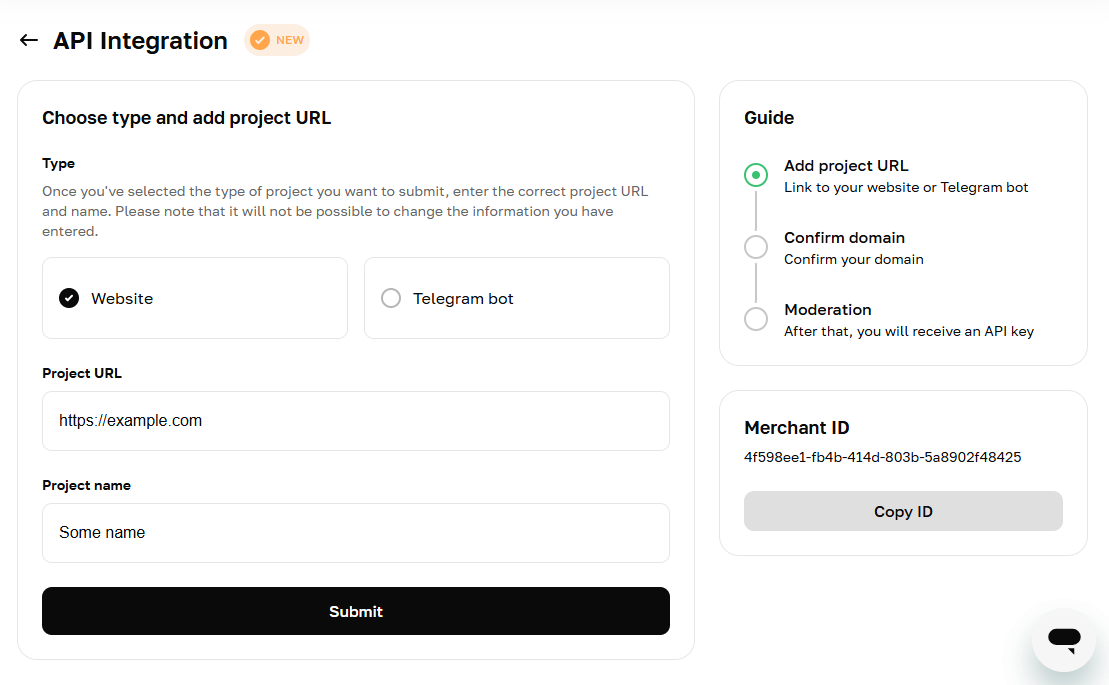
Task: Choose the Telegram bot type card
Action: click(x=517, y=298)
